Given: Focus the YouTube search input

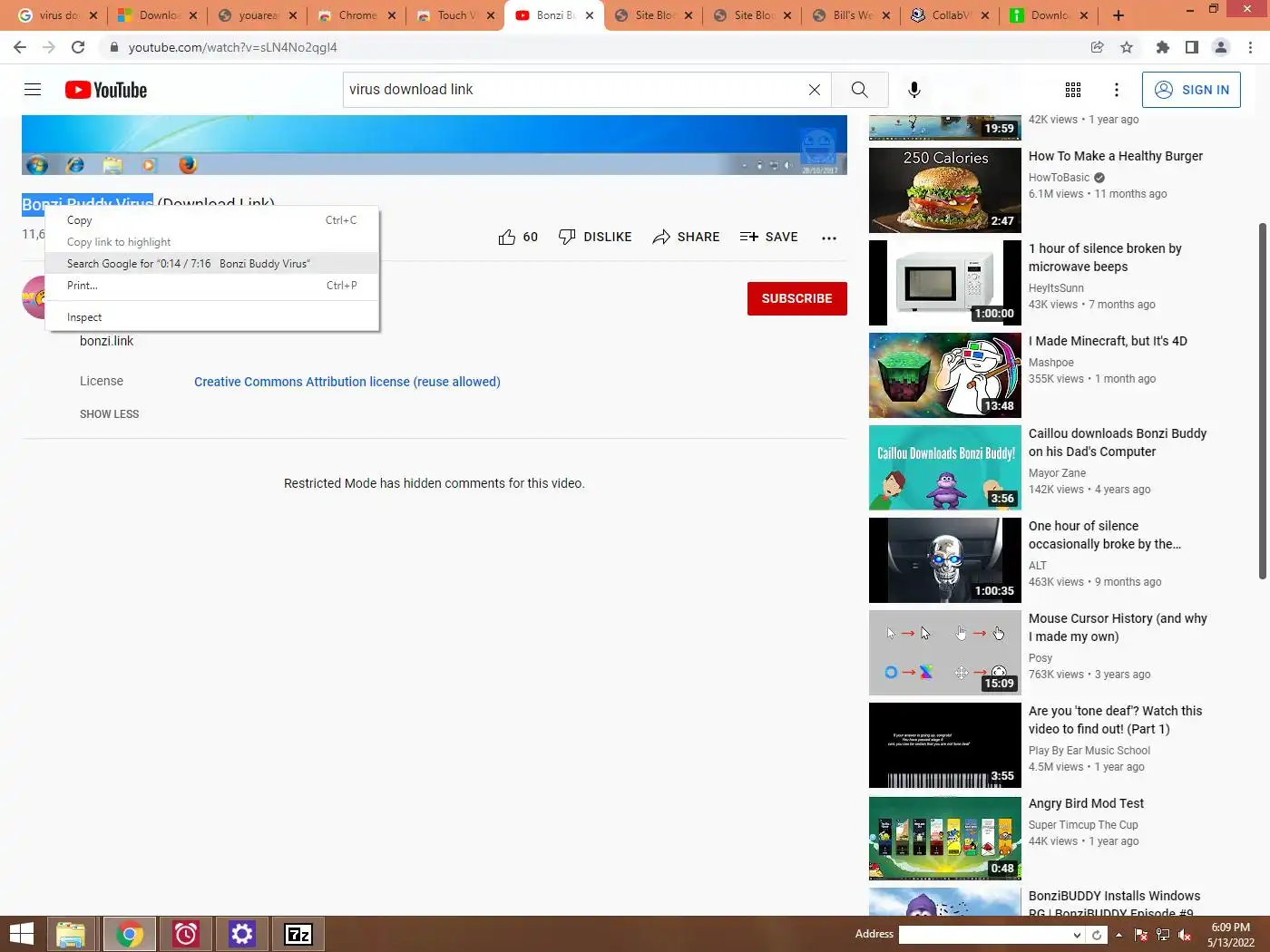Looking at the screenshot, I should [x=576, y=89].
